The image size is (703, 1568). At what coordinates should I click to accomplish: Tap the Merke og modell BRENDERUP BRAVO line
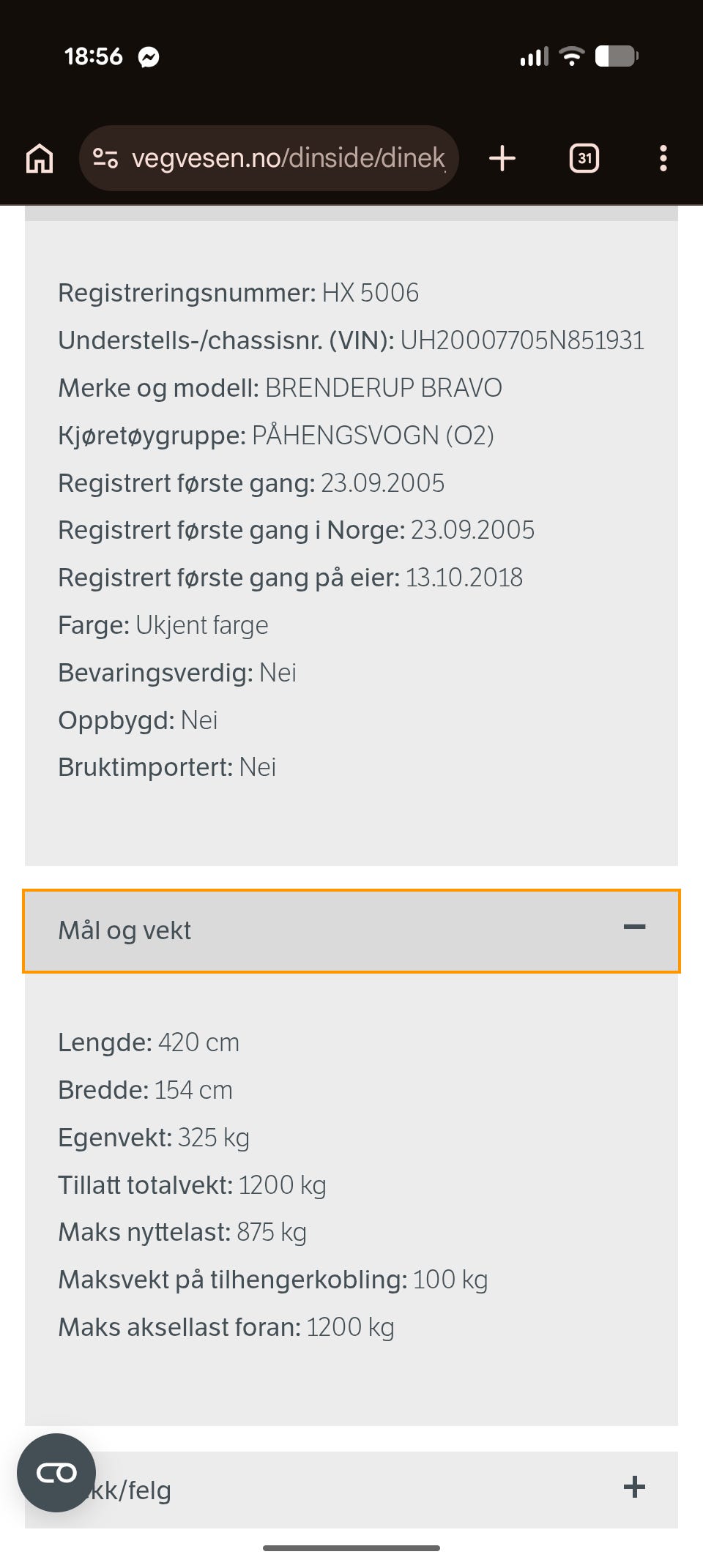click(x=280, y=388)
